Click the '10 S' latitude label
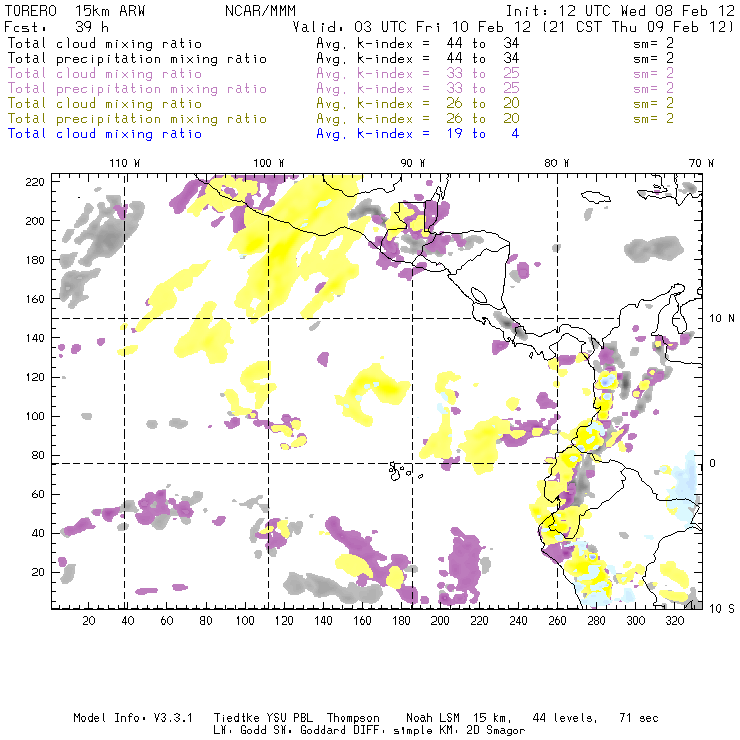Image resolution: width=740 pixels, height=740 pixels. [x=722, y=609]
